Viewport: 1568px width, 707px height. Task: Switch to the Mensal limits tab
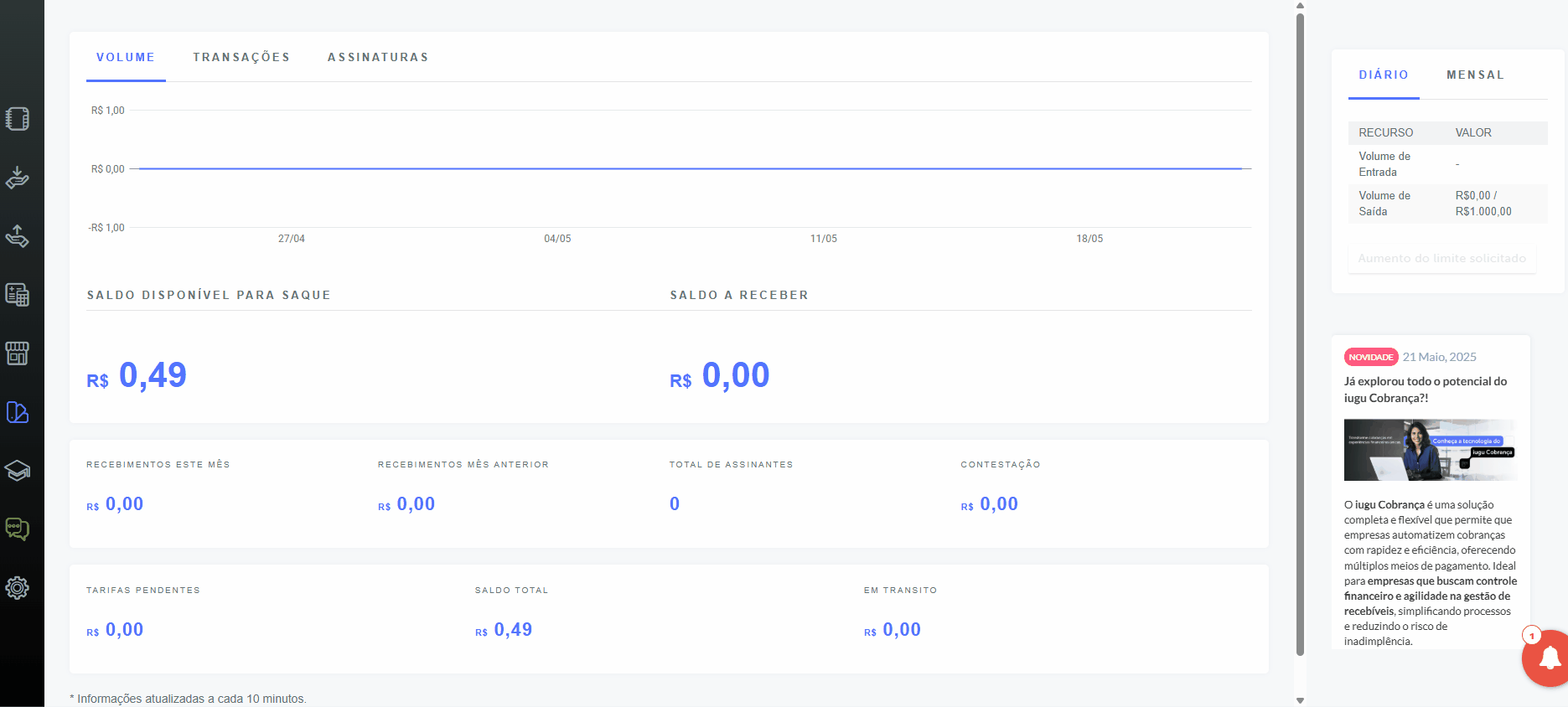(1475, 75)
